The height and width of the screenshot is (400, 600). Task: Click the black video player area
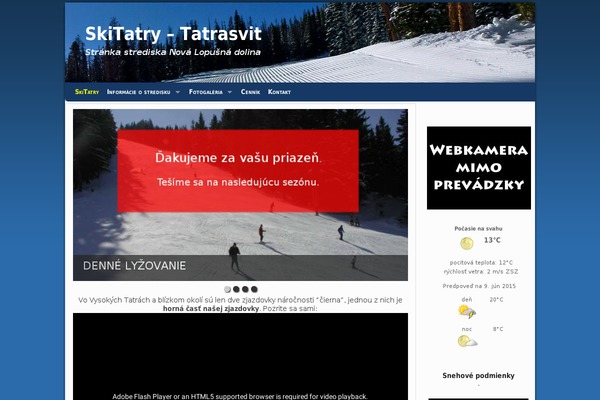(240, 356)
